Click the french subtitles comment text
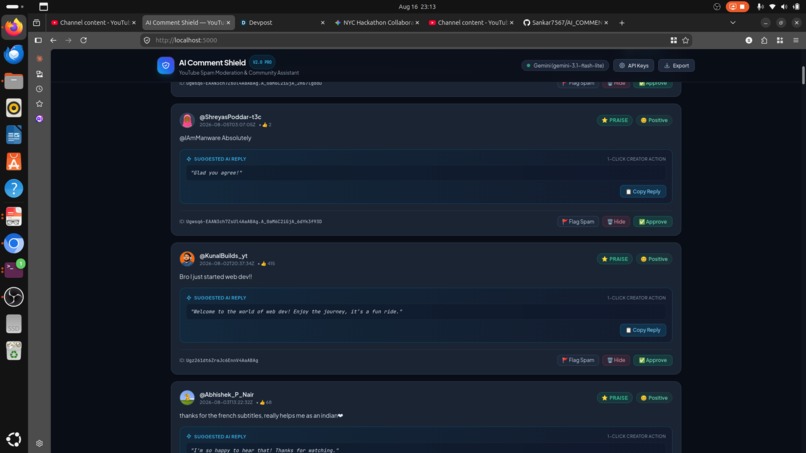The height and width of the screenshot is (453, 806). click(261, 415)
